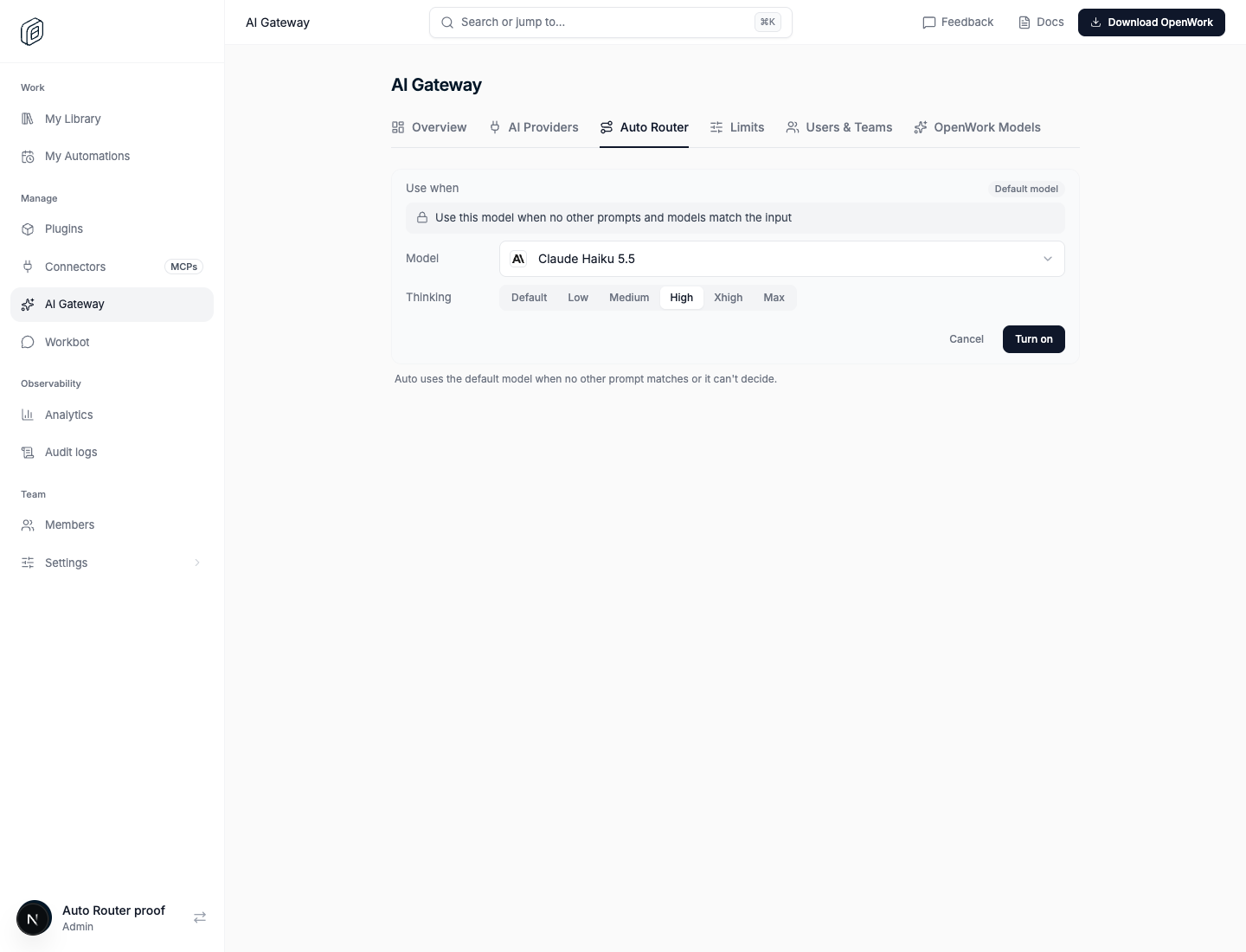Click the Audit logs scroll icon
Image resolution: width=1246 pixels, height=952 pixels.
coord(28,453)
